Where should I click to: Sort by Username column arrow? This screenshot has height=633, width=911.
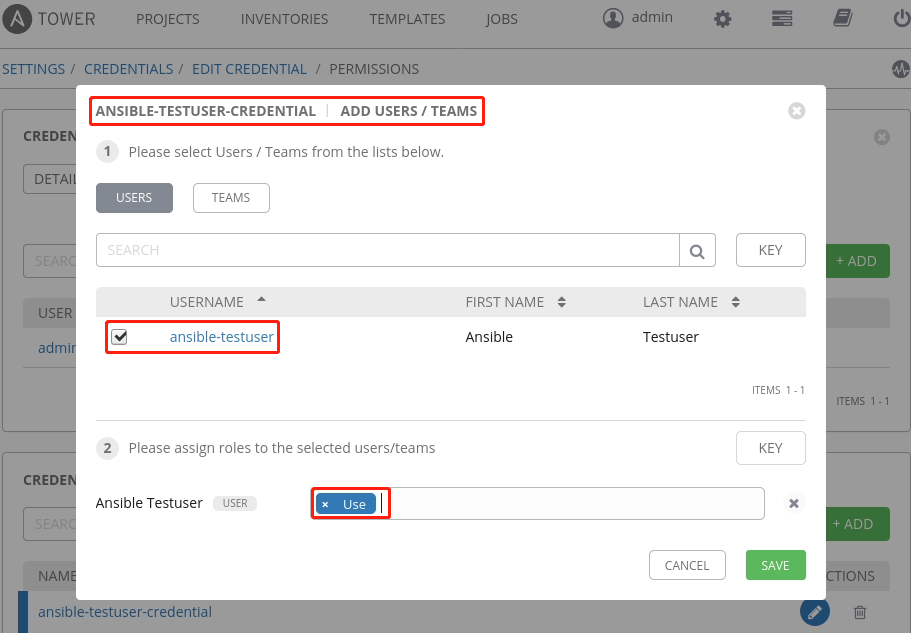(262, 301)
